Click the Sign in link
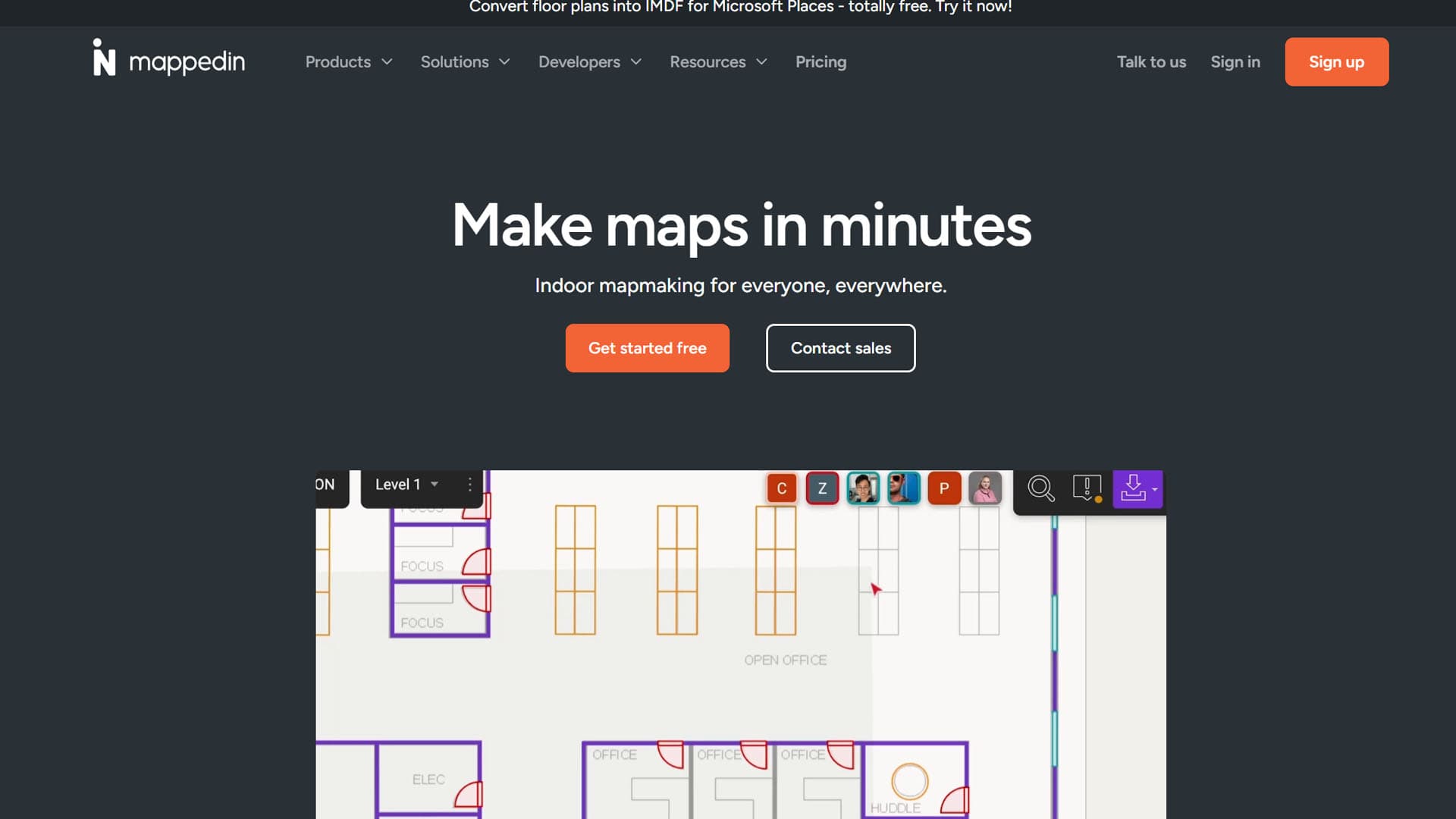 point(1235,62)
